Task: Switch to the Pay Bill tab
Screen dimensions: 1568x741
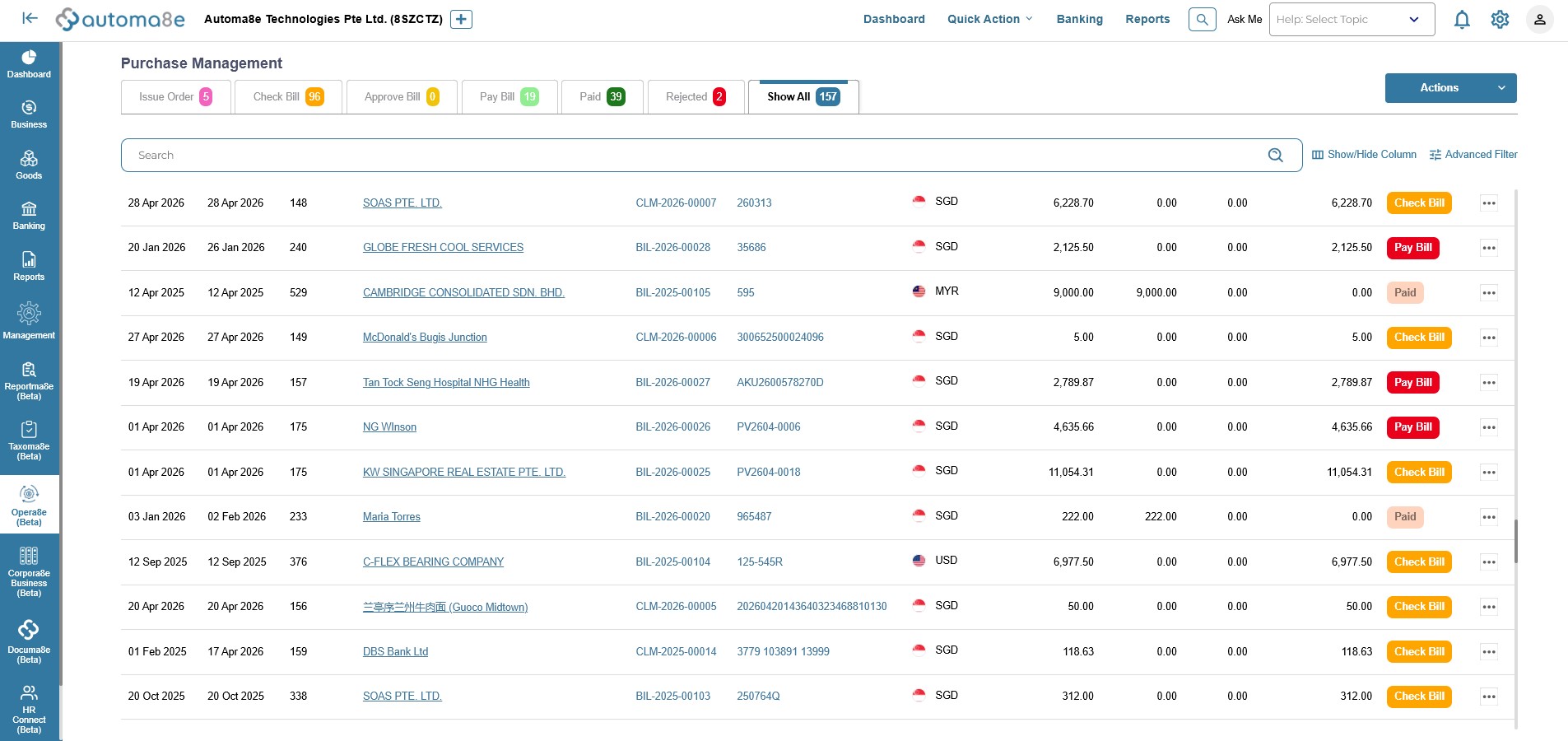Action: point(509,97)
